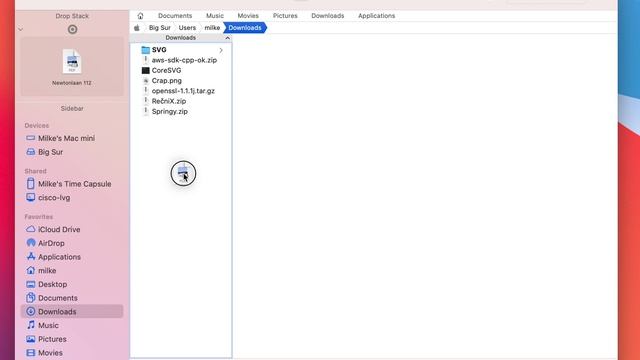
Task: Select the CoreSVG item icon
Action: tap(145, 70)
